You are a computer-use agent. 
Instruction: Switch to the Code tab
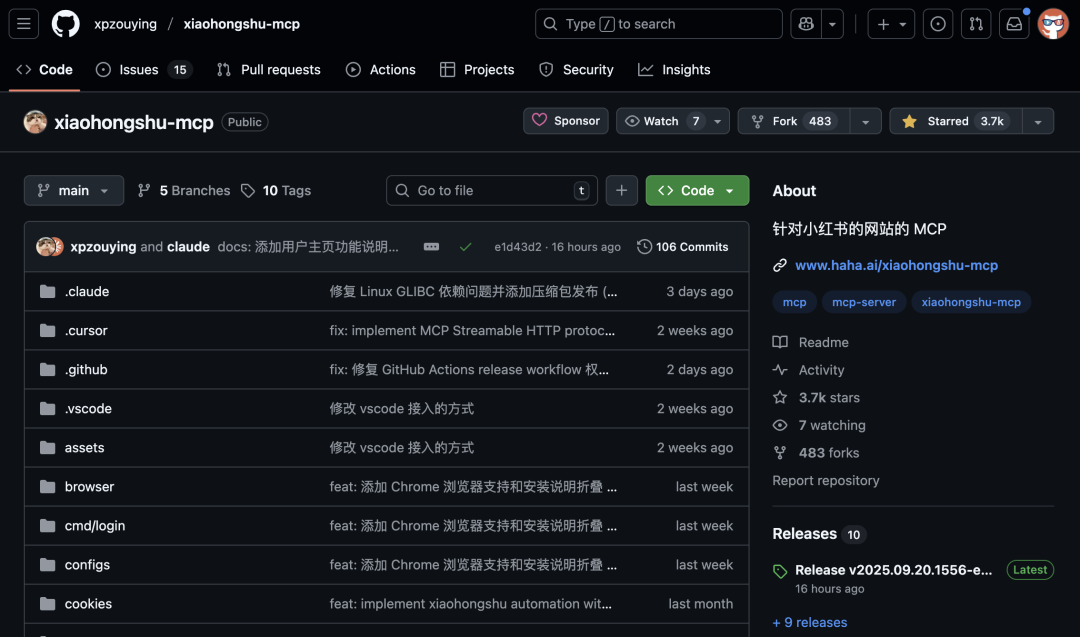(x=45, y=70)
